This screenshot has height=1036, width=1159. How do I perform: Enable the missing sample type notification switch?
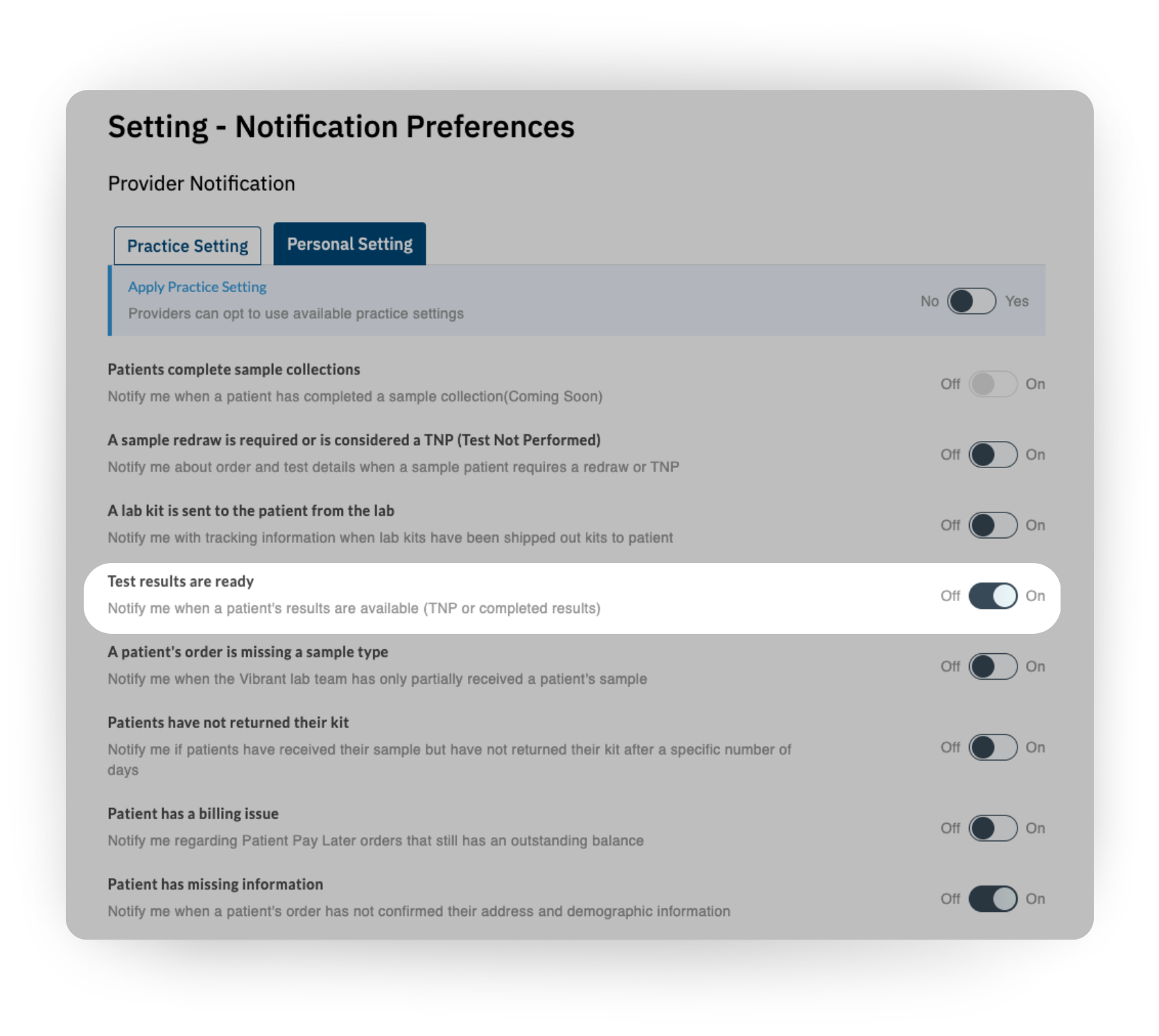[x=993, y=667]
